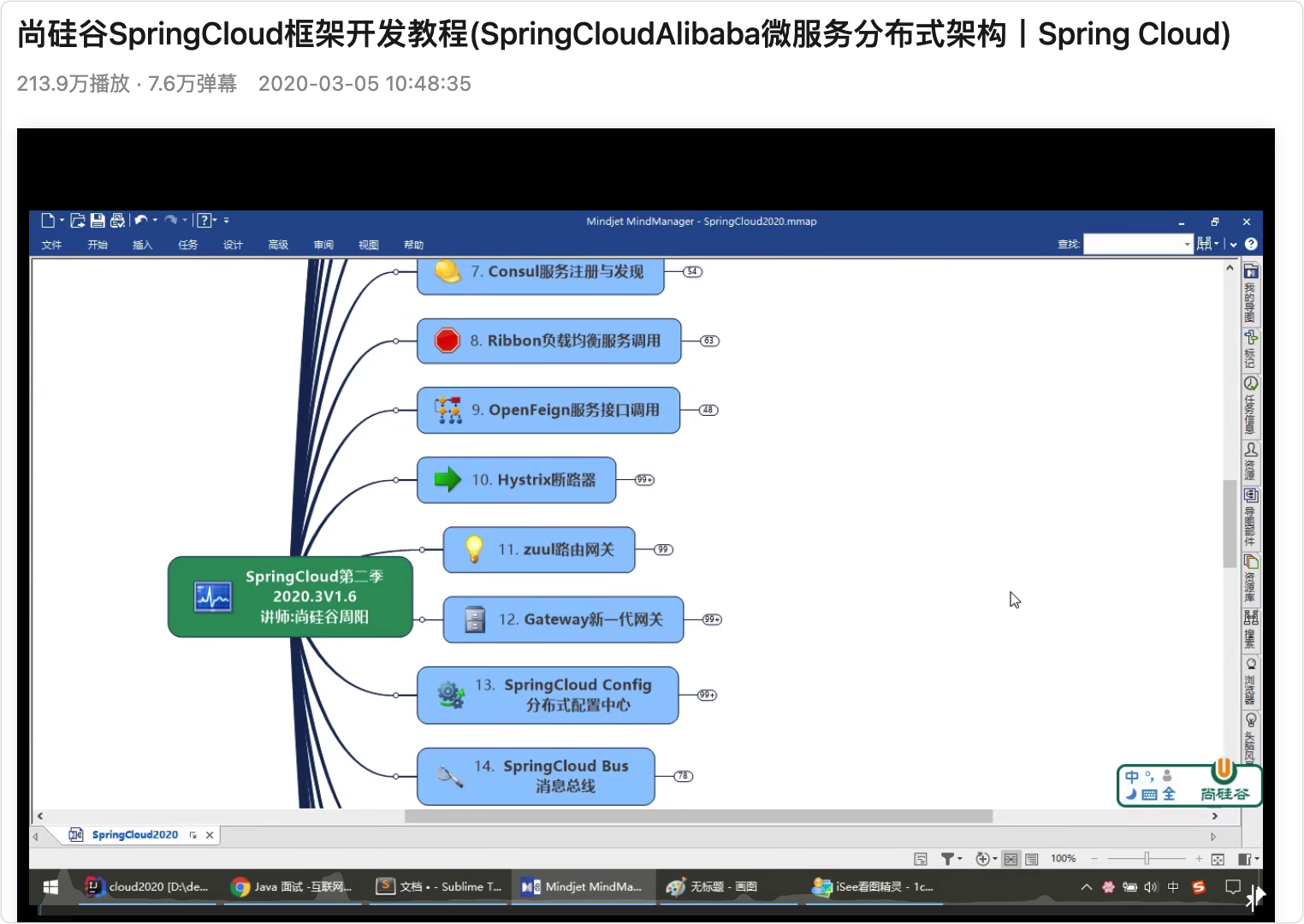Switch to the 开始 ribbon tab
1304x924 pixels.
[98, 245]
